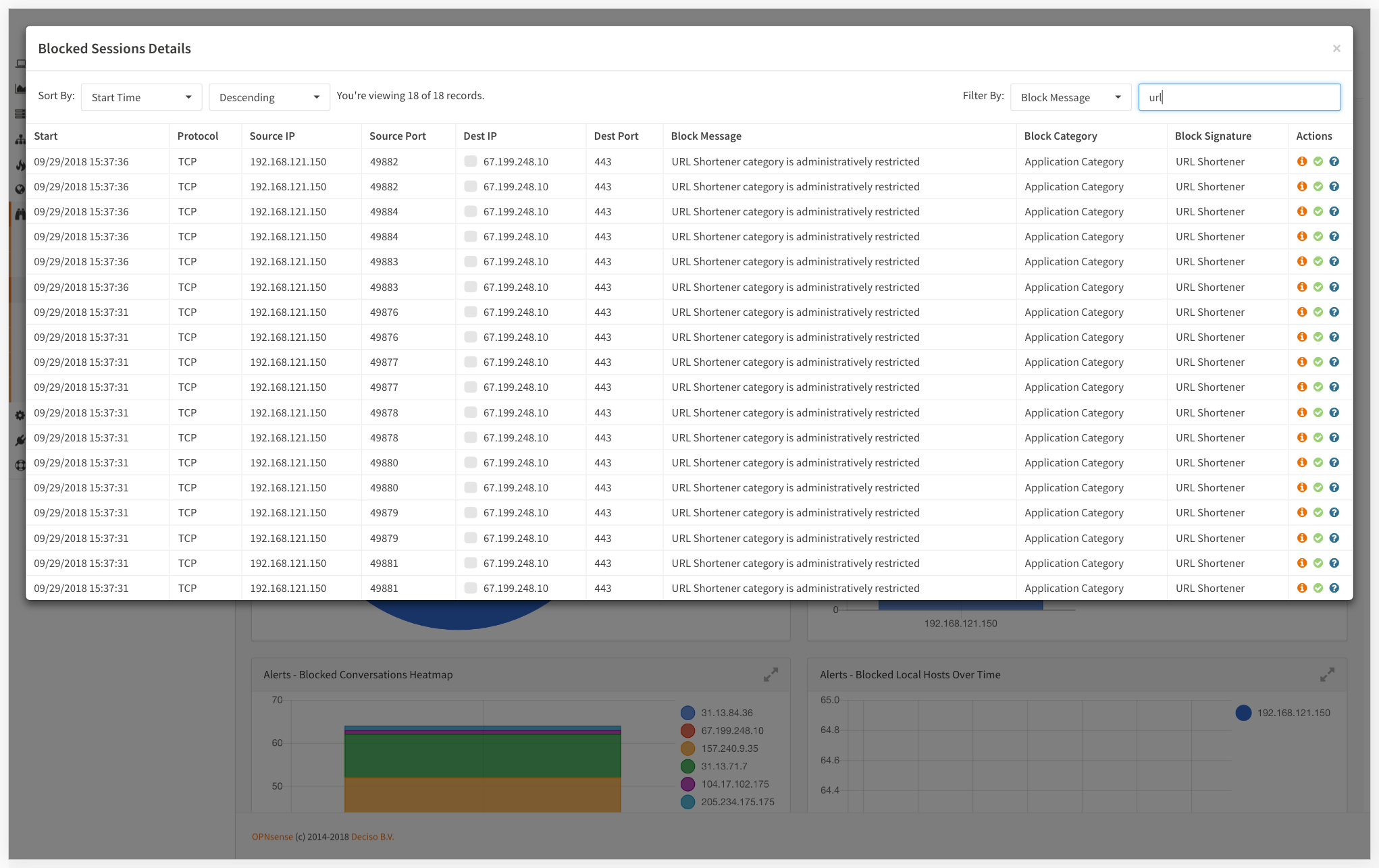
Task: Click the url filter text input field
Action: coord(1239,97)
